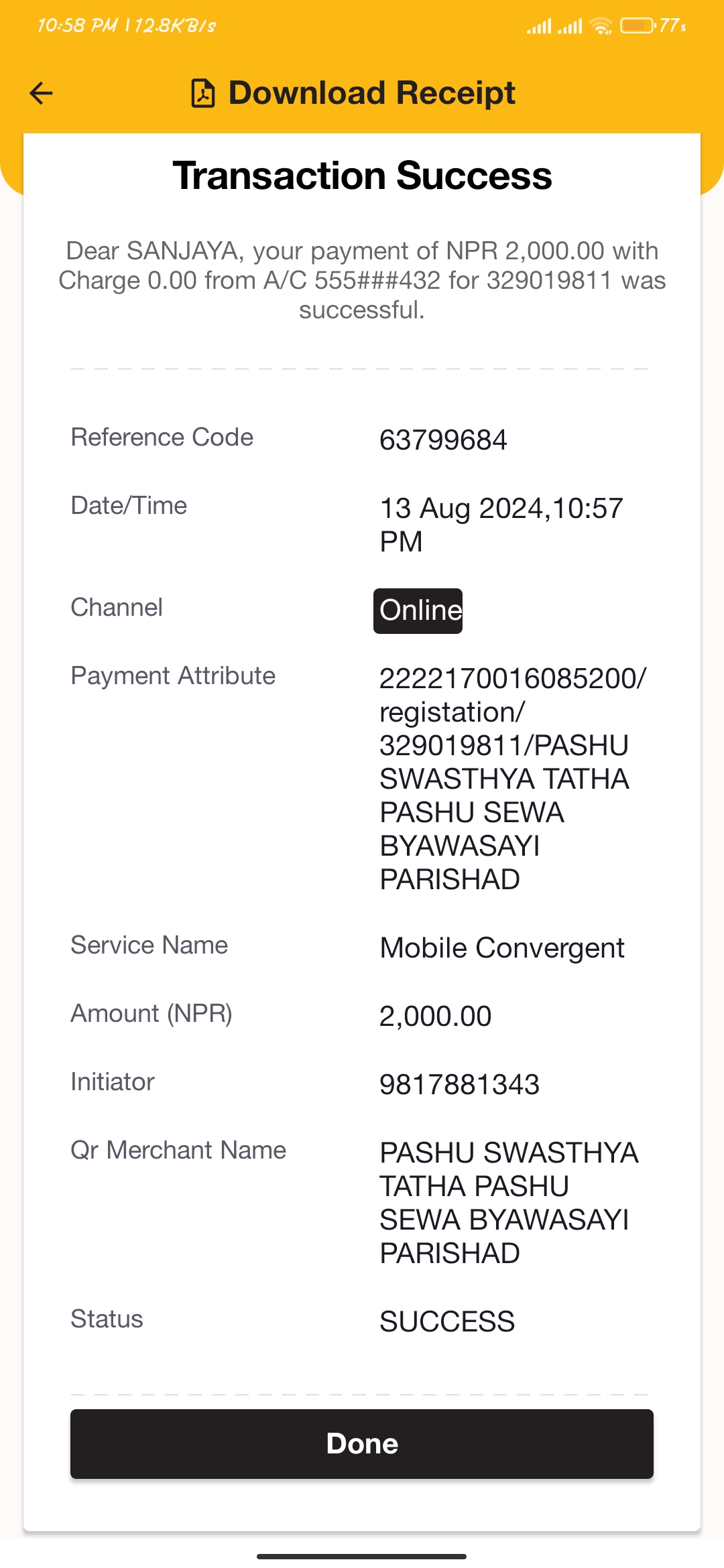724x1568 pixels.
Task: Tap the amount value 2,000.00
Action: click(436, 1016)
